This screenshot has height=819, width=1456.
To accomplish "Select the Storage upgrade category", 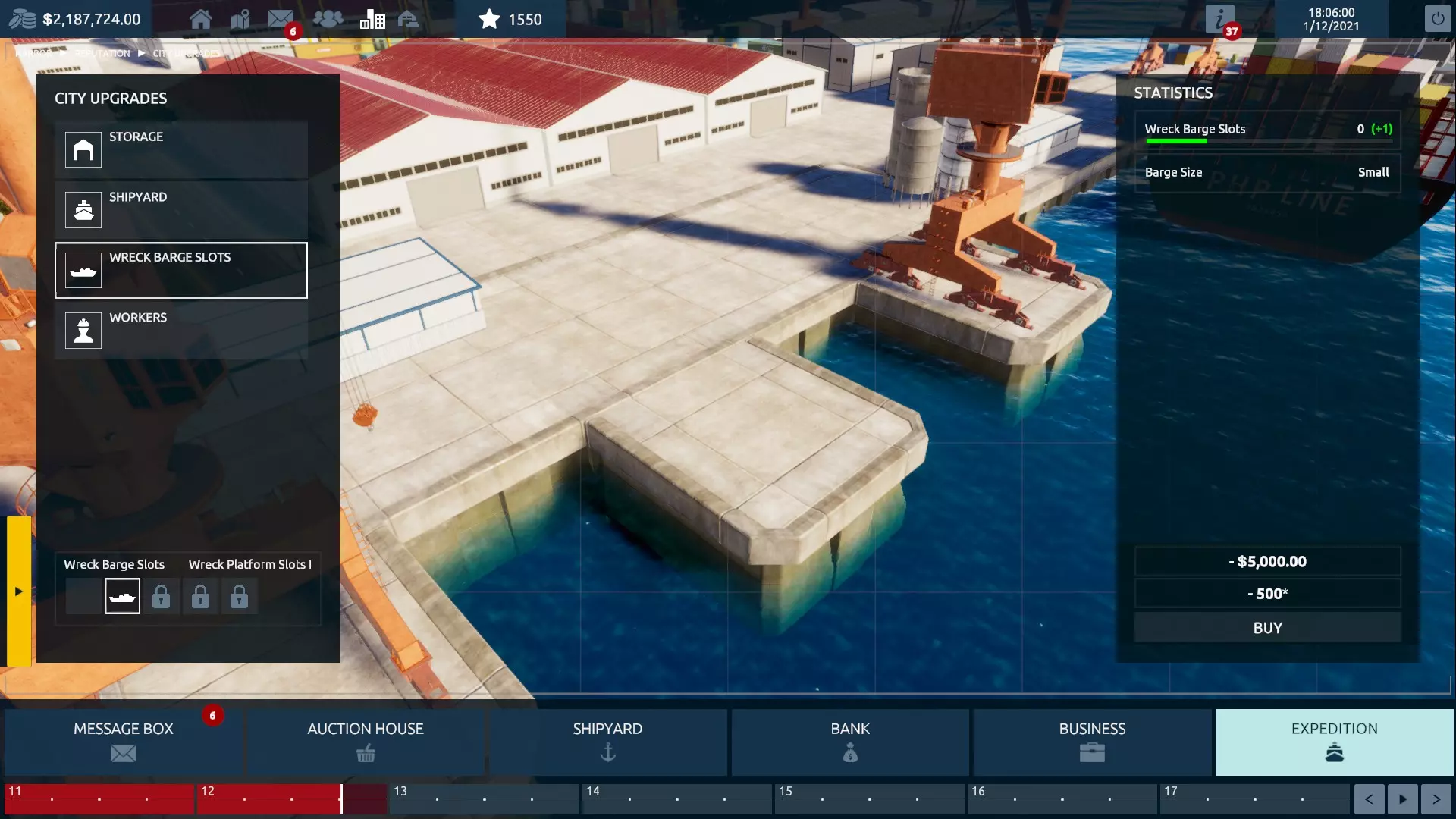I will click(180, 149).
